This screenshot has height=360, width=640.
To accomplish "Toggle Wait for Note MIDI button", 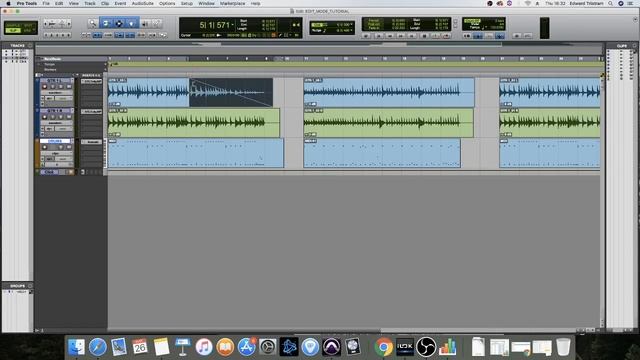I will [x=467, y=36].
